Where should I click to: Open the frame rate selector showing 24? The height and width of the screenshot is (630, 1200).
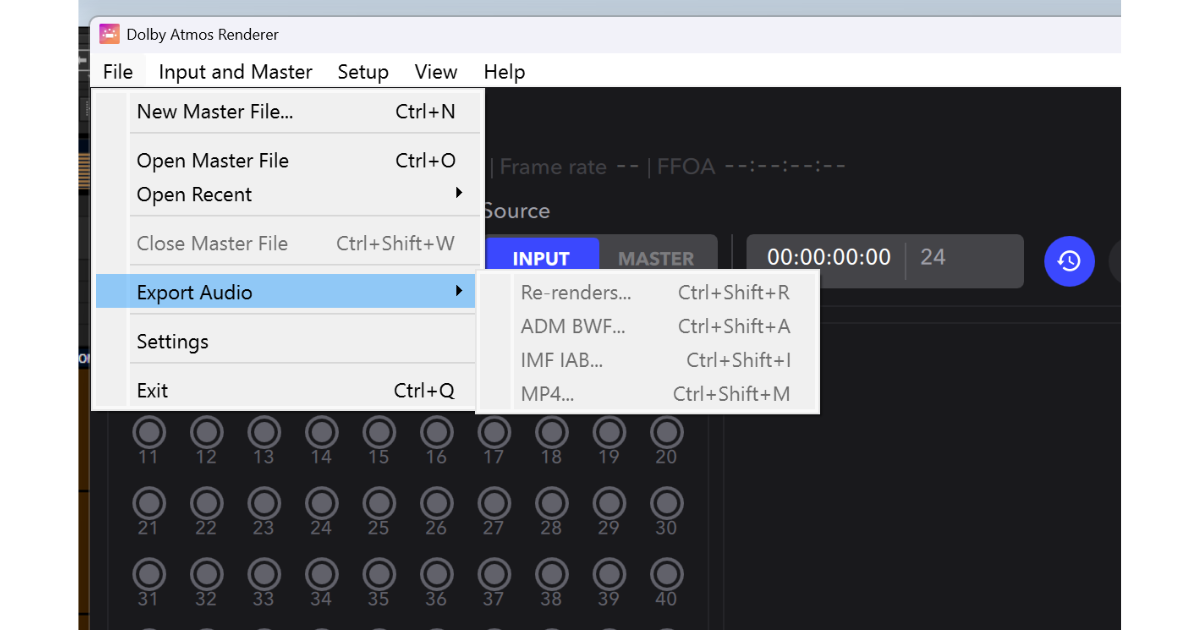[x=932, y=257]
